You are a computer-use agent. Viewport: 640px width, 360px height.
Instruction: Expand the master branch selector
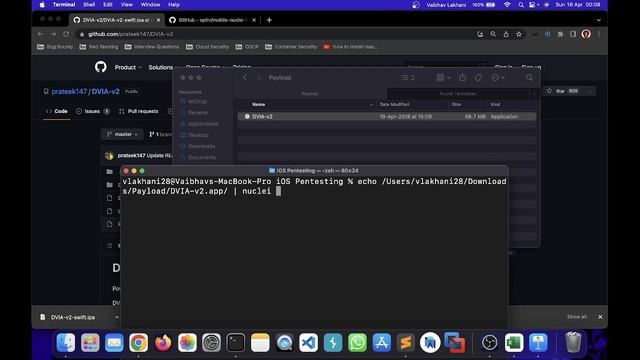click(122, 134)
